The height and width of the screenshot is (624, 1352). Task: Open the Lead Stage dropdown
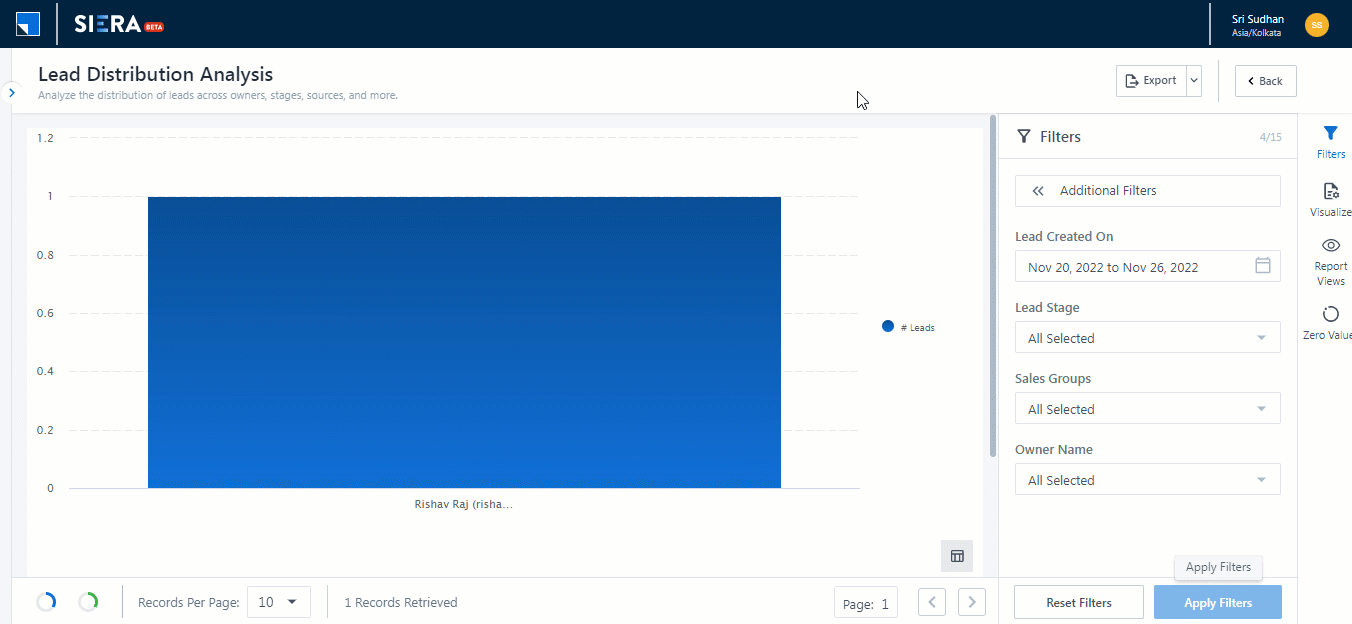[1147, 338]
